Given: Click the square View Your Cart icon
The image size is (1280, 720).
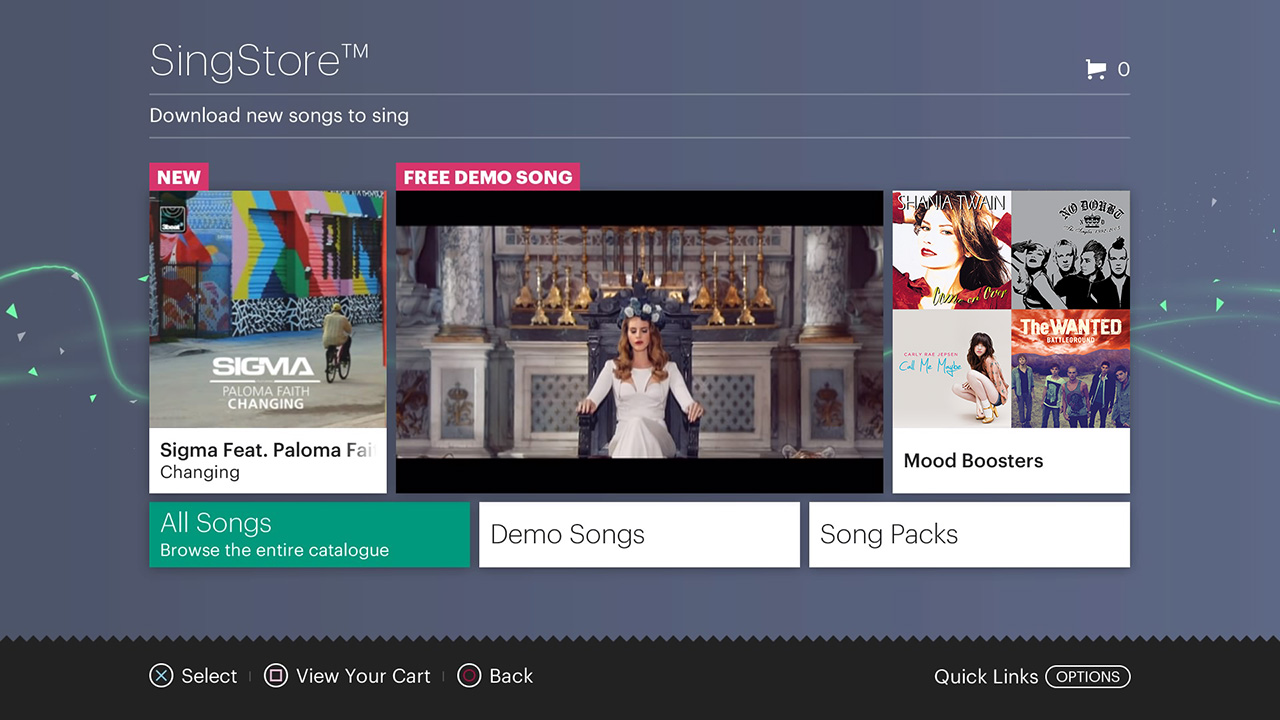Looking at the screenshot, I should (275, 676).
